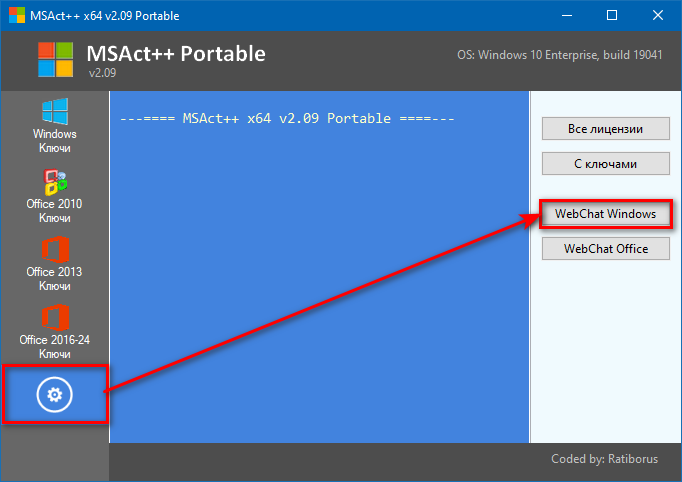Open WebChat Windows
This screenshot has height=482, width=682.
pyautogui.click(x=605, y=214)
